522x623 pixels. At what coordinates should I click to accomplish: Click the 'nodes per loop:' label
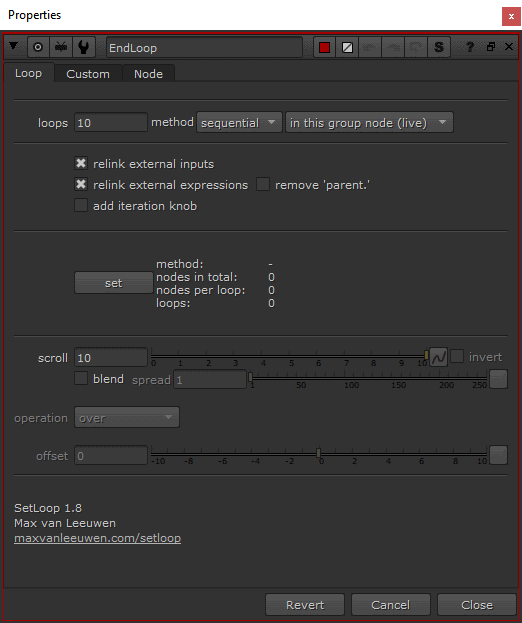click(201, 290)
